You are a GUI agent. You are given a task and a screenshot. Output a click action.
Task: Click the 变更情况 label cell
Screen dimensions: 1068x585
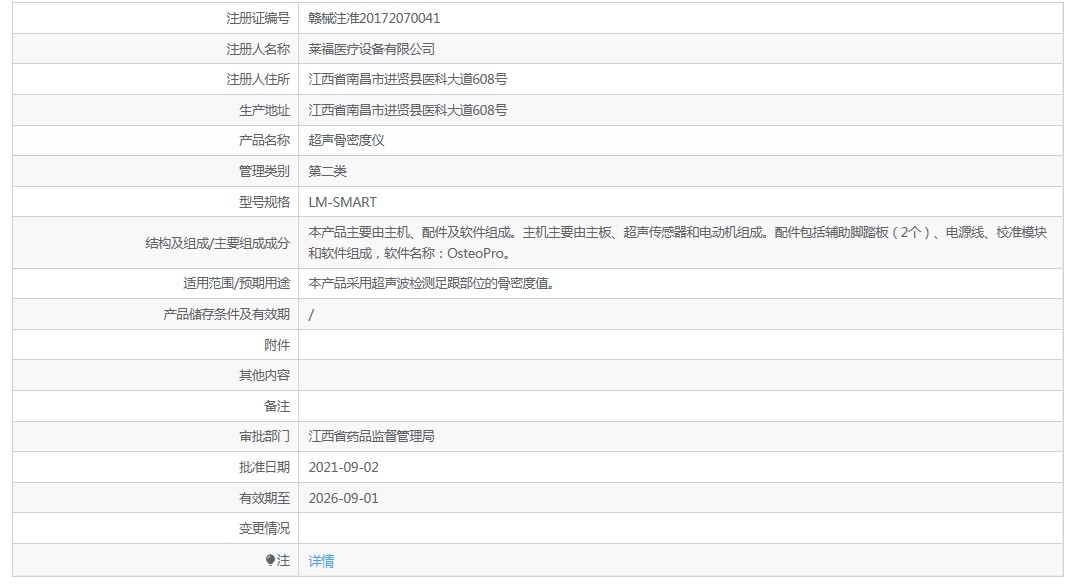coord(155,528)
